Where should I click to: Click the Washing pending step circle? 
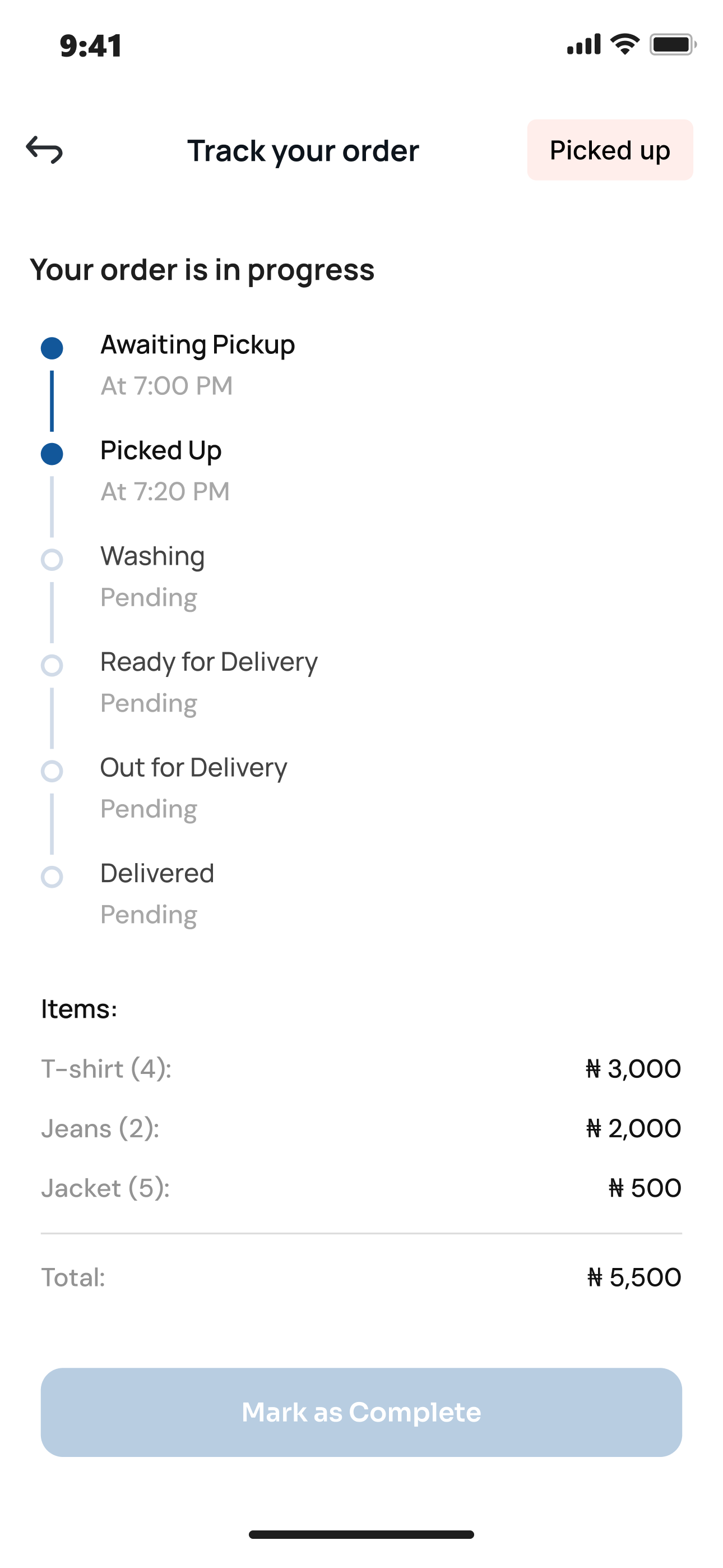pos(52,559)
